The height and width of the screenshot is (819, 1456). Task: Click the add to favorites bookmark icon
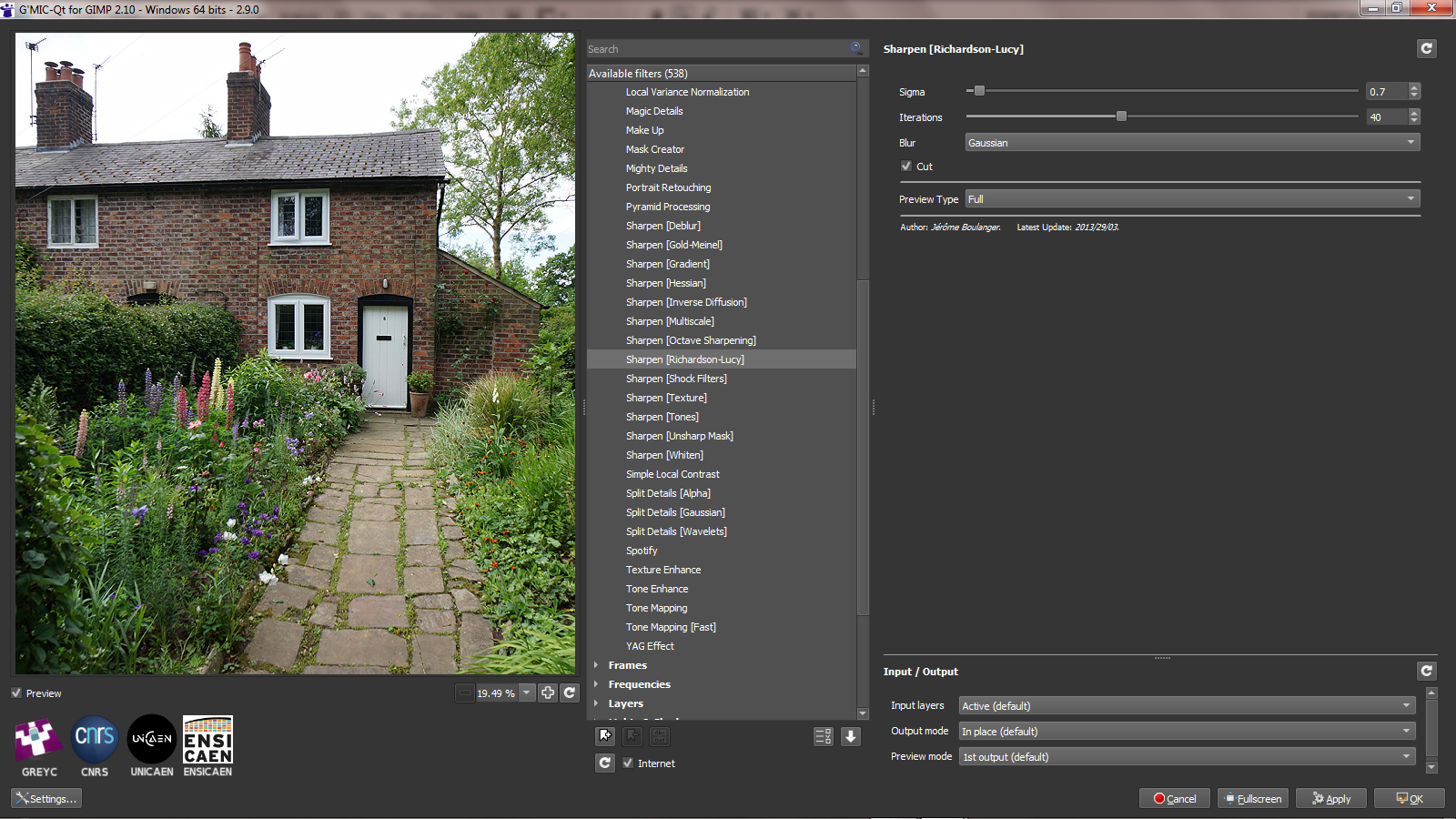tap(605, 736)
